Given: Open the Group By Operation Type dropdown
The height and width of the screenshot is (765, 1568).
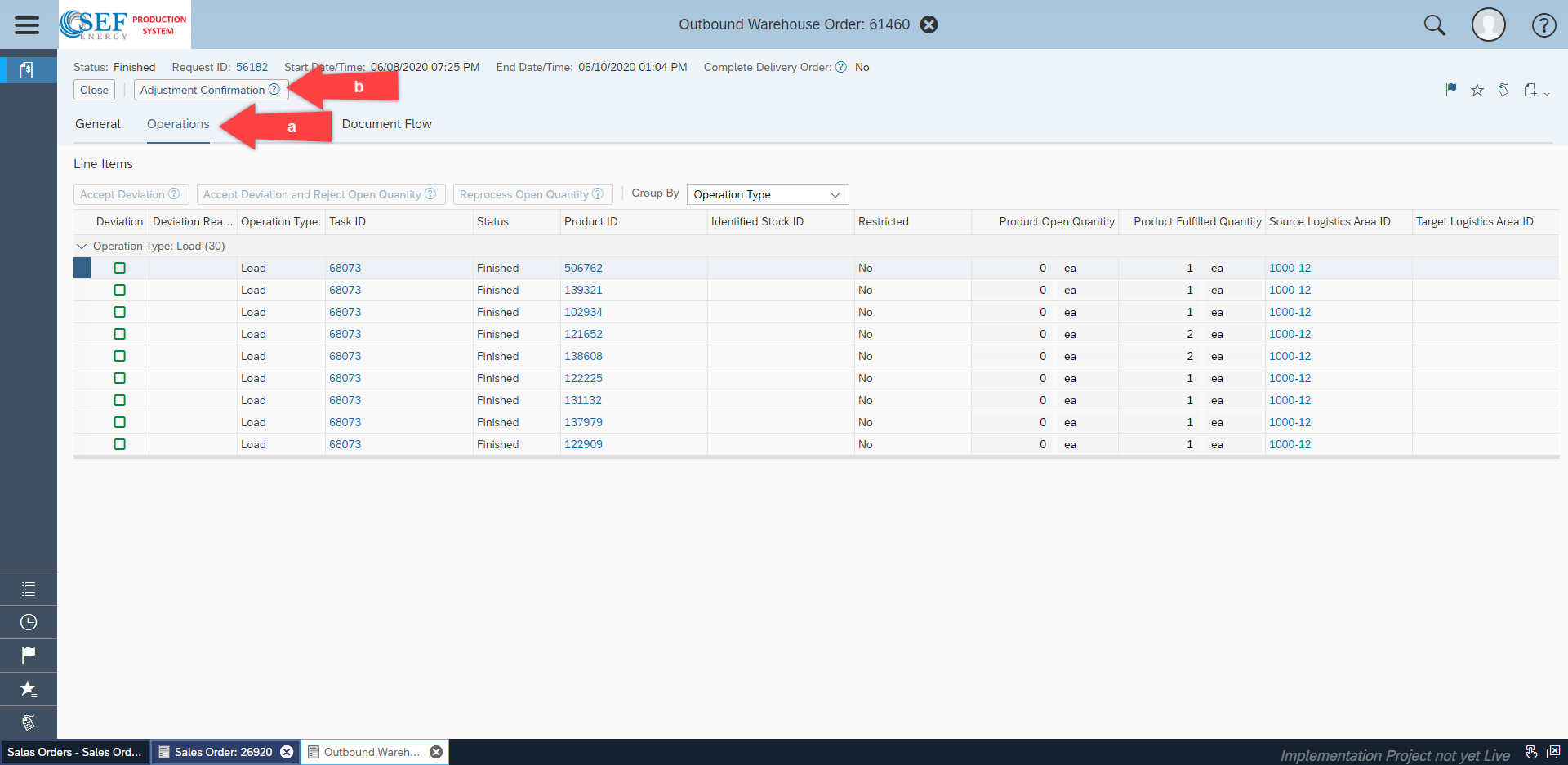Looking at the screenshot, I should coord(768,194).
